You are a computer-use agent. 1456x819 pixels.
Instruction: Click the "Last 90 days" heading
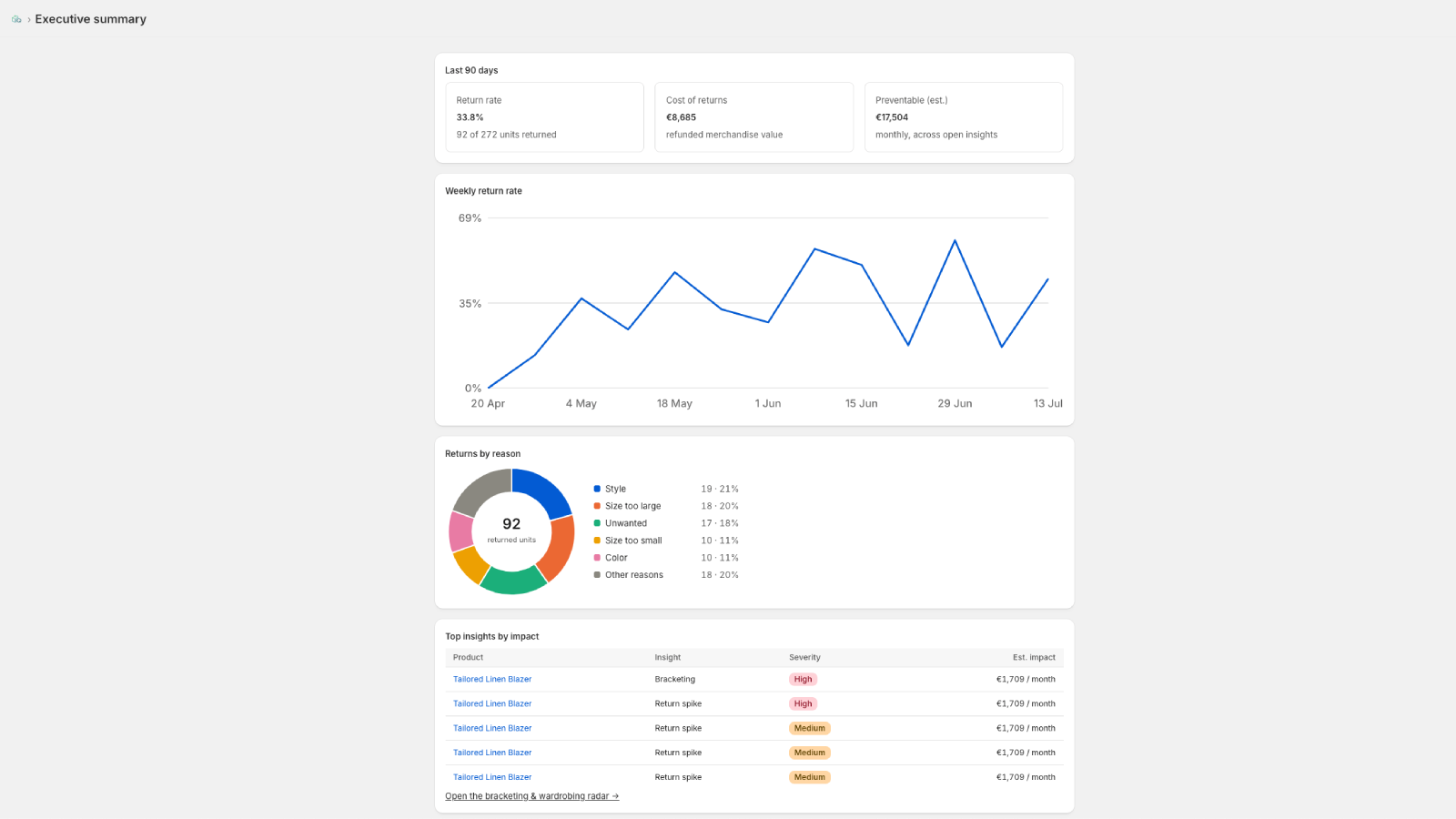(x=471, y=70)
